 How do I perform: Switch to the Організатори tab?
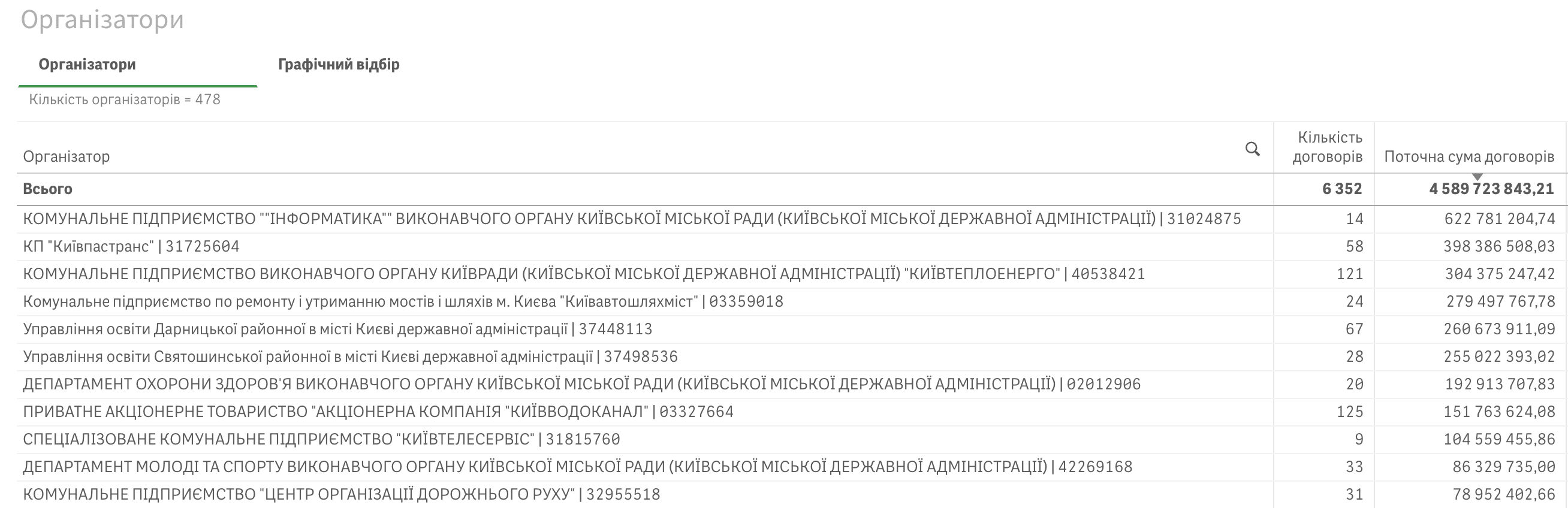point(87,65)
